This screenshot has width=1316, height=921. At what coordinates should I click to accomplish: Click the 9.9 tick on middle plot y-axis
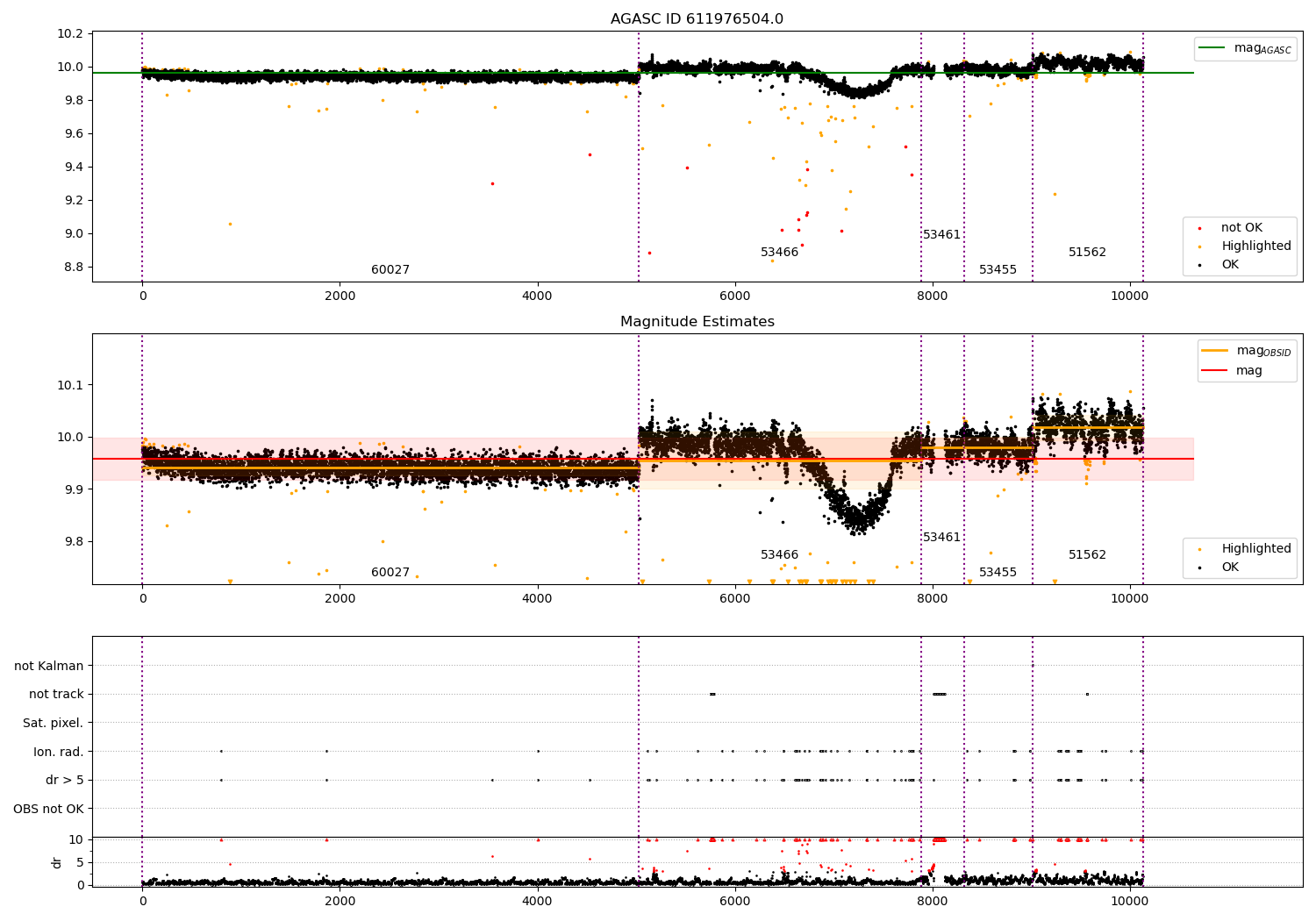click(x=74, y=489)
